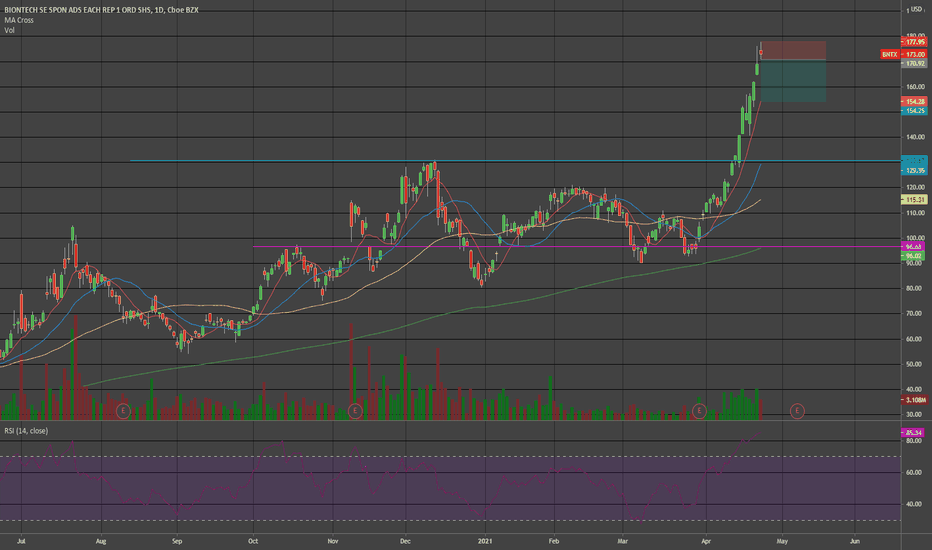
Task: Click the green 96.02 moving average label
Action: (x=914, y=256)
